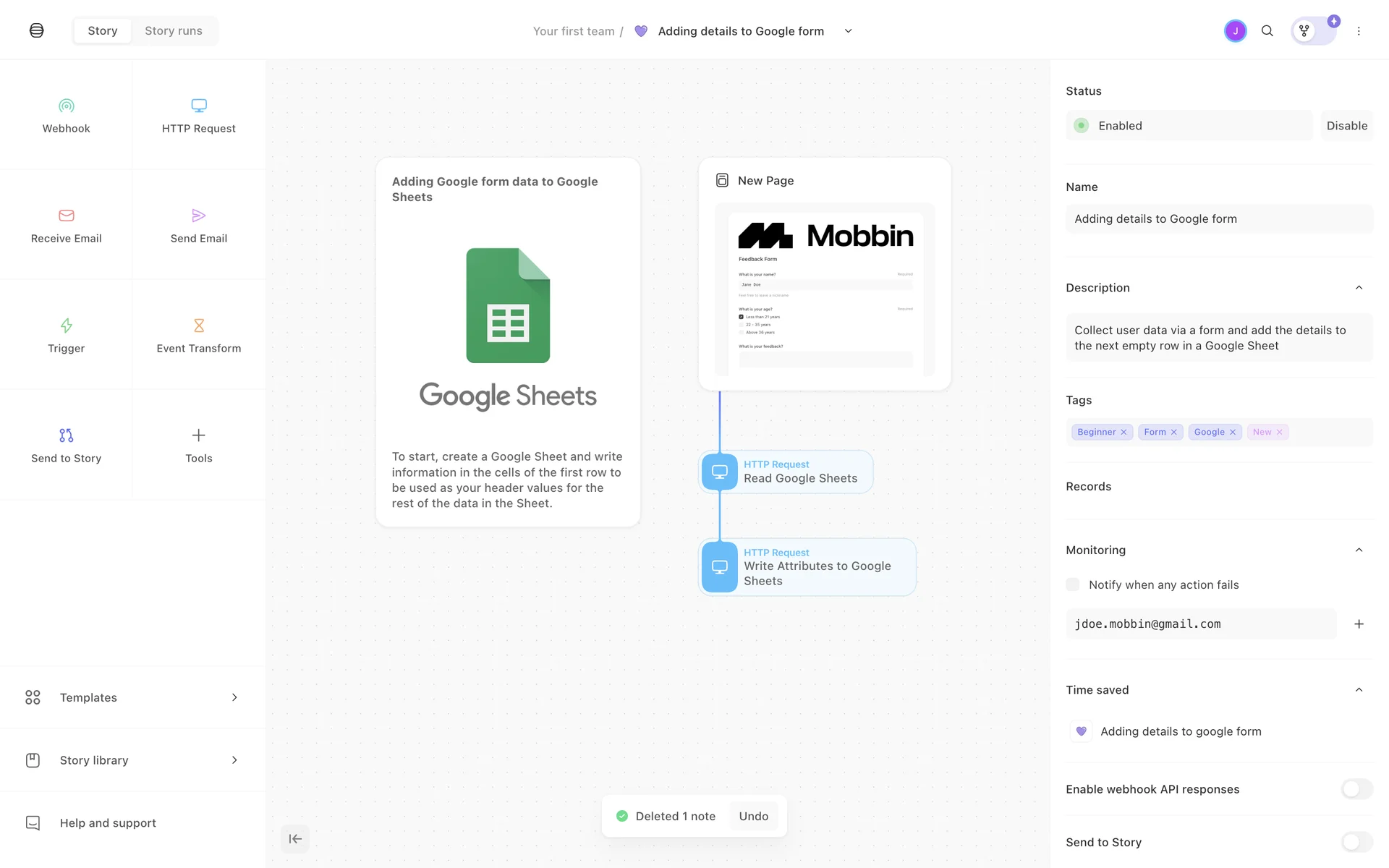This screenshot has height=868, width=1389.
Task: Toggle Enable webhook API responses switch
Action: pos(1356,789)
